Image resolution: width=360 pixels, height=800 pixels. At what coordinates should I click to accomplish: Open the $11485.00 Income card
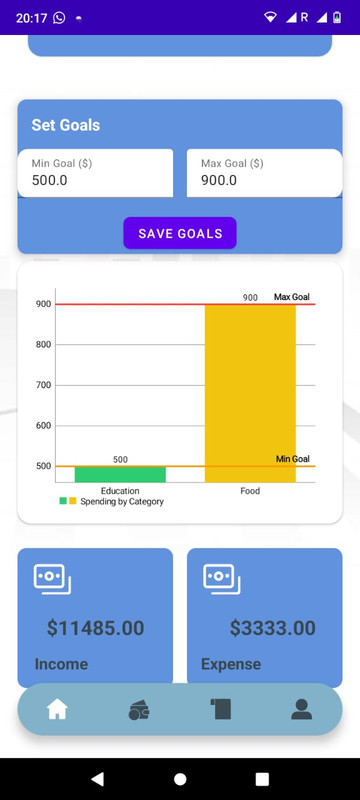(x=95, y=618)
